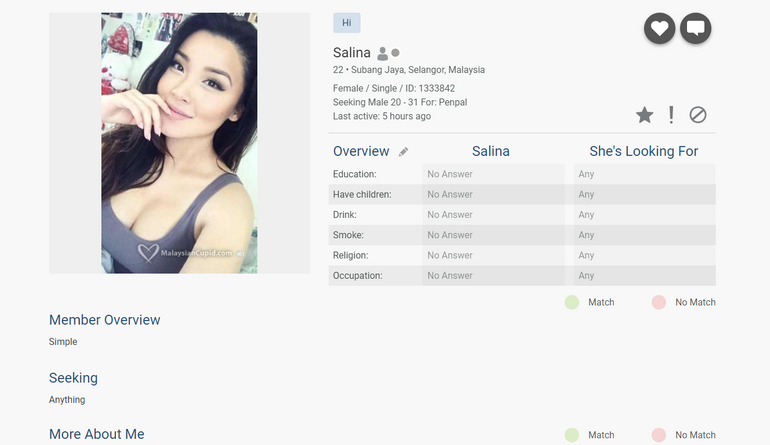Click the Anything text under Seeking

tap(67, 400)
